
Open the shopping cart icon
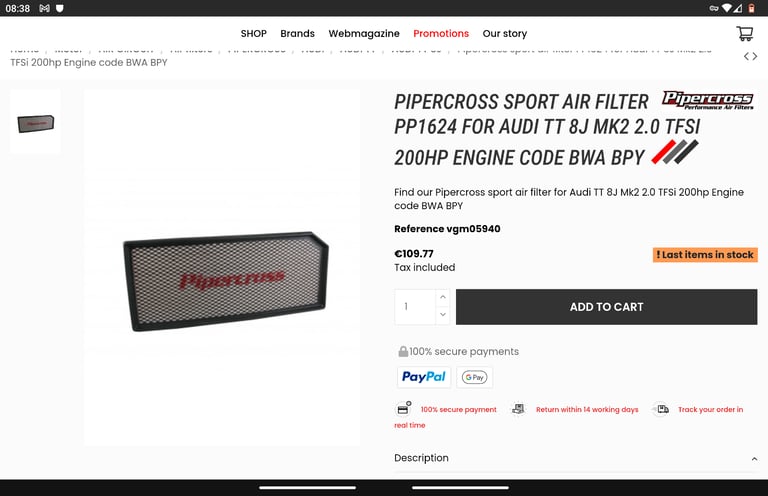pyautogui.click(x=744, y=33)
